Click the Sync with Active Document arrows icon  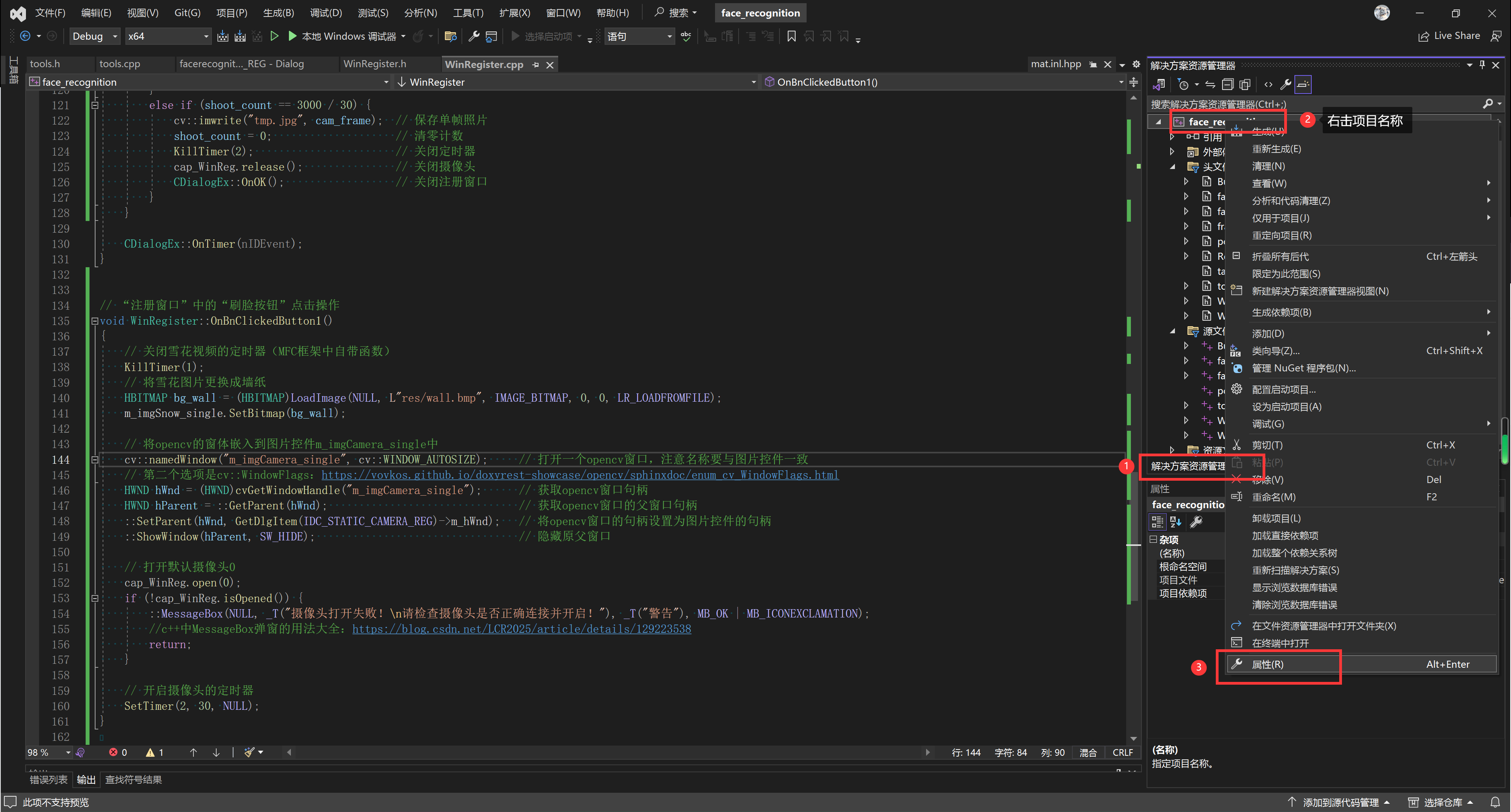[1210, 85]
